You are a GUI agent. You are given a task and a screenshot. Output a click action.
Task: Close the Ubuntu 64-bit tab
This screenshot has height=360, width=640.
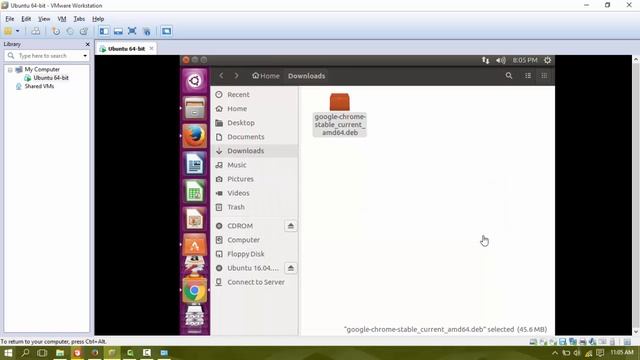click(x=151, y=48)
